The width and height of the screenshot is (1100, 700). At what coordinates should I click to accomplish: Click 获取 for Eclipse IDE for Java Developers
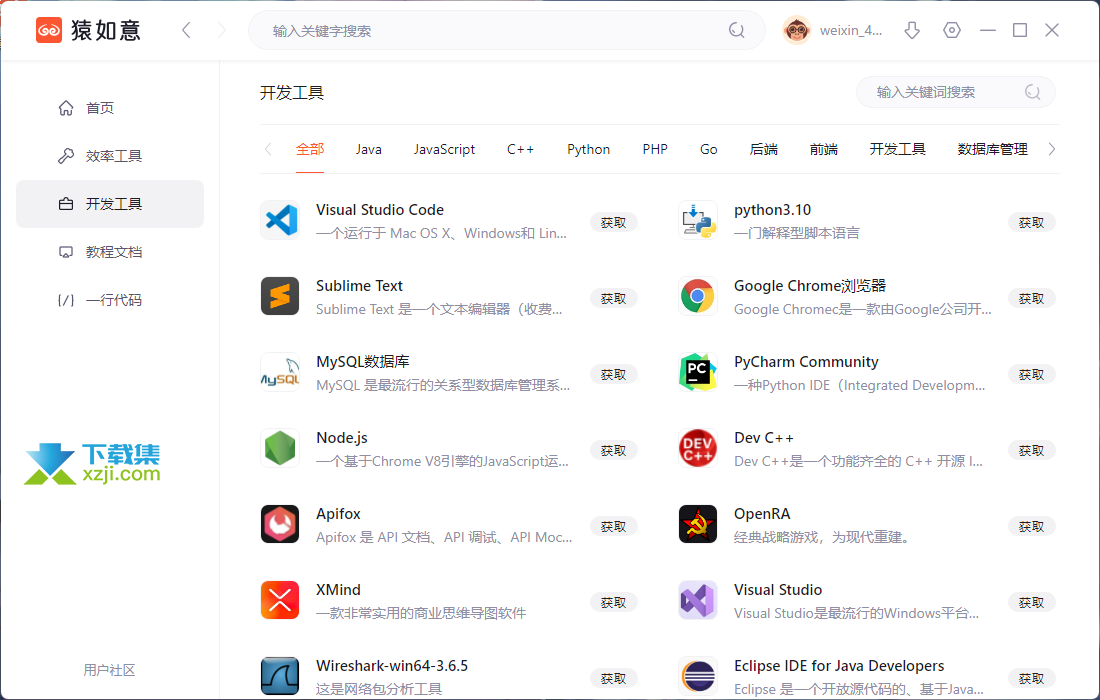coord(1031,678)
